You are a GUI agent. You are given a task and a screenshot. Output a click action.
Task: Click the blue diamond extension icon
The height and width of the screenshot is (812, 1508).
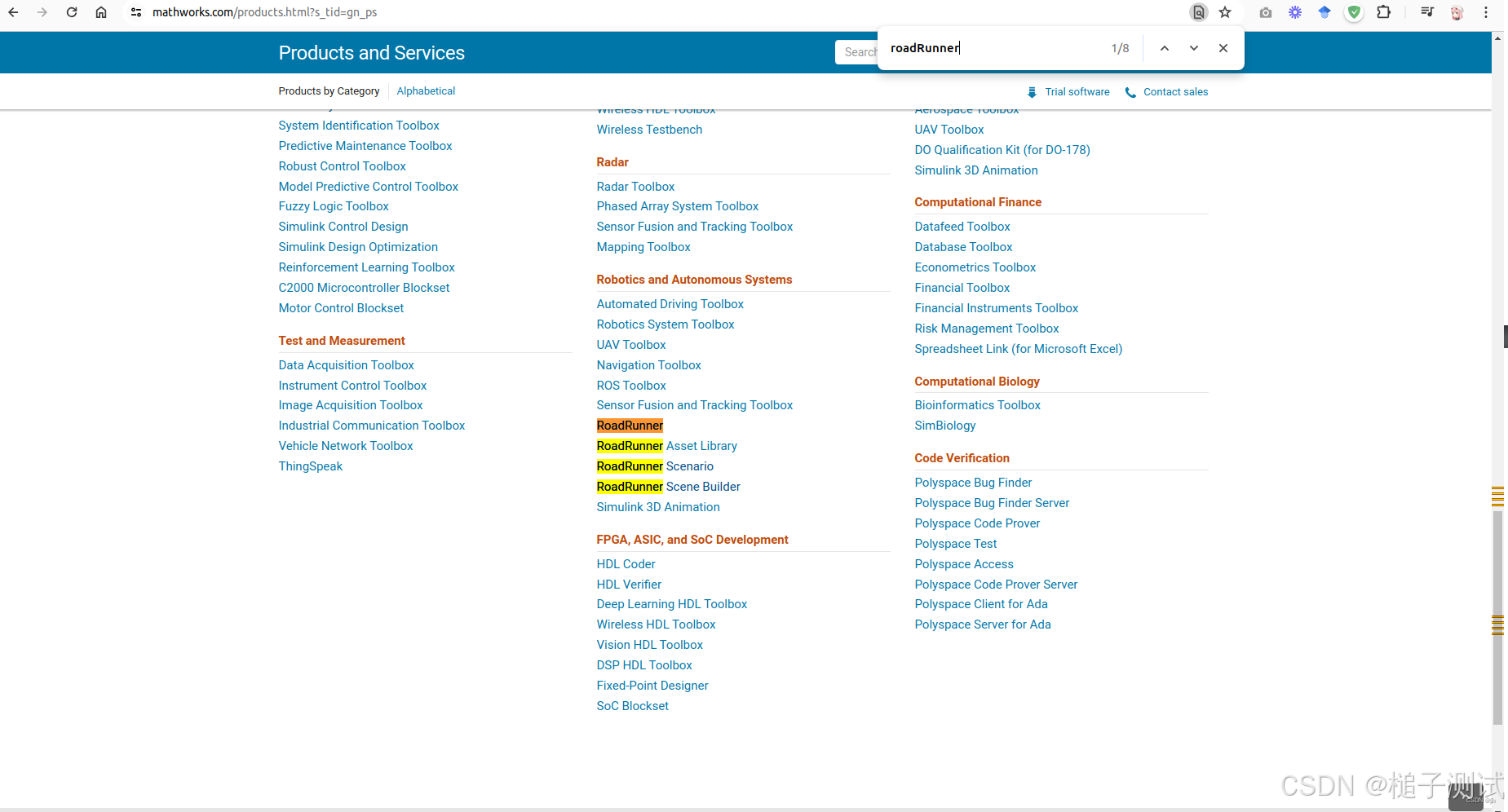pyautogui.click(x=1324, y=12)
